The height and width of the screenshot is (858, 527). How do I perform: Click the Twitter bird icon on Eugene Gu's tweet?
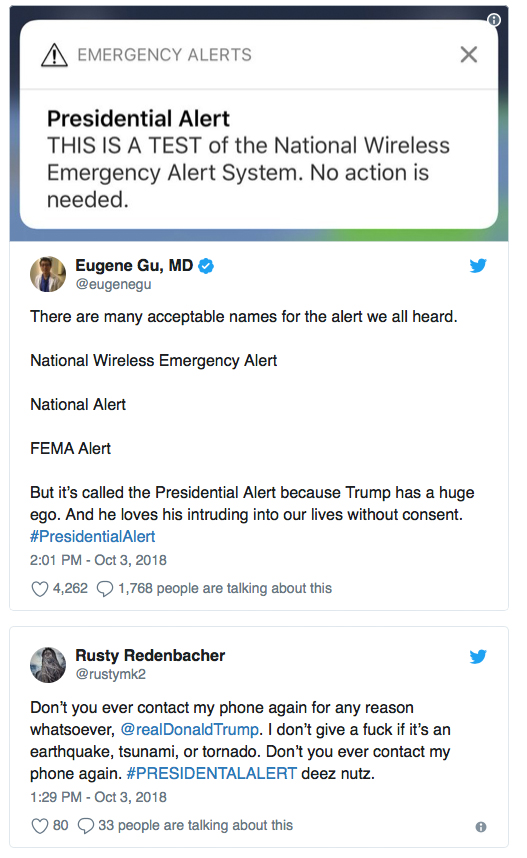(478, 266)
